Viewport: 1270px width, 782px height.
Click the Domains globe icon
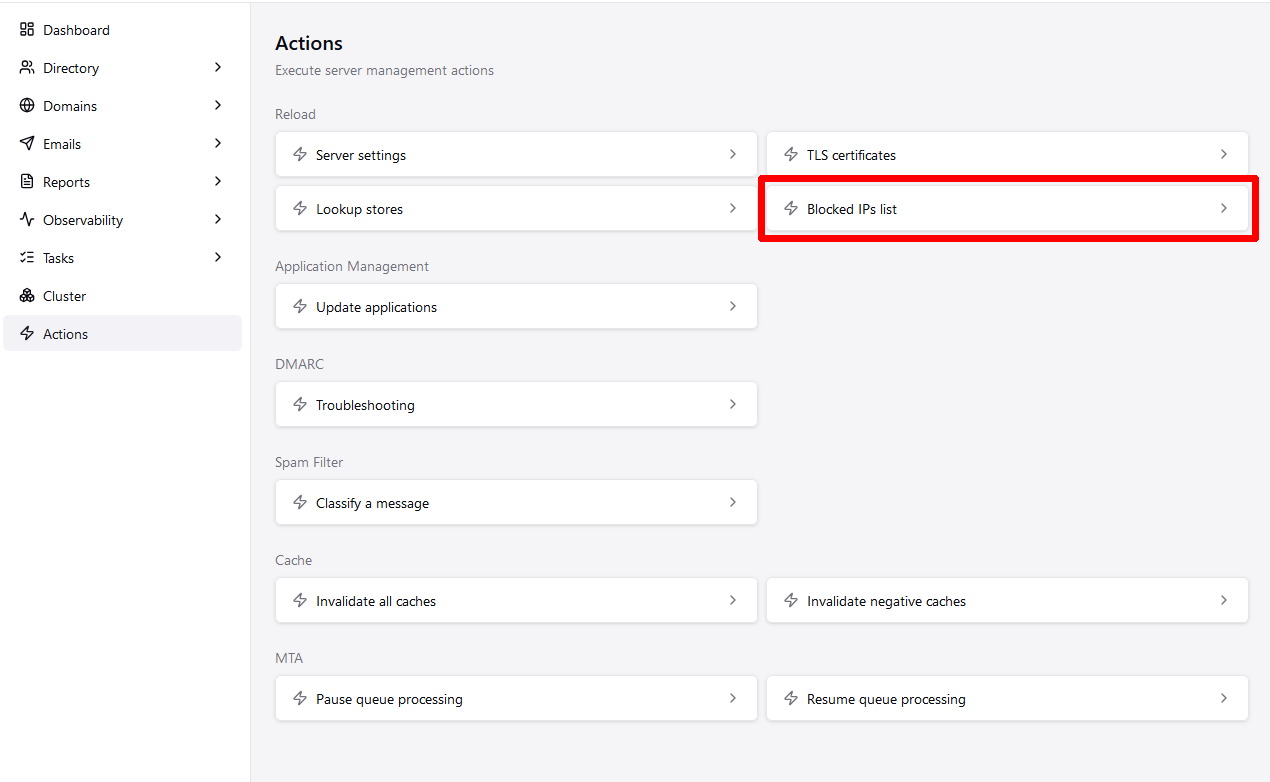[x=27, y=106]
